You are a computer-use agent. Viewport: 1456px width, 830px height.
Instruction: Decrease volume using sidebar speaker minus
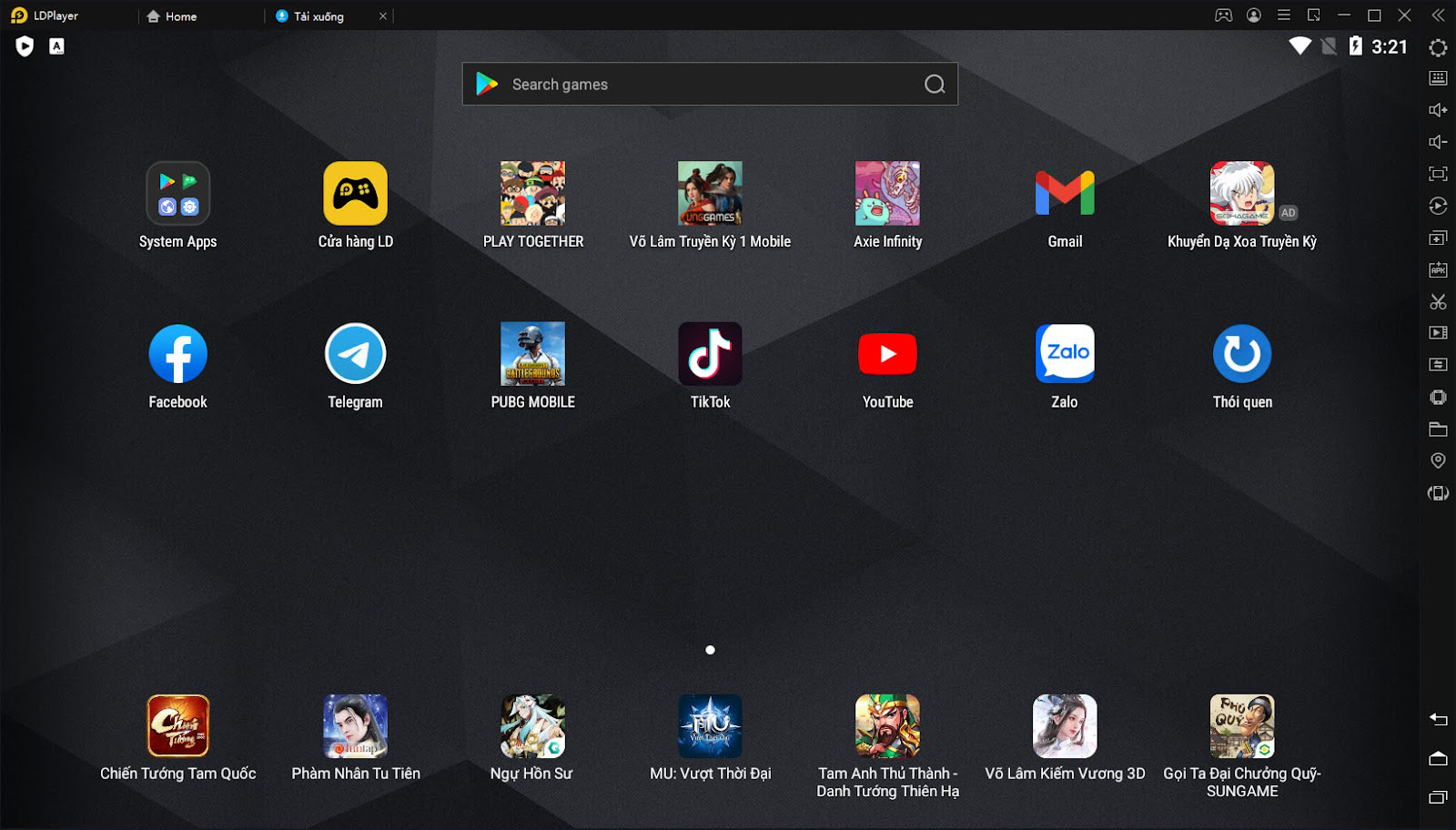tap(1438, 142)
